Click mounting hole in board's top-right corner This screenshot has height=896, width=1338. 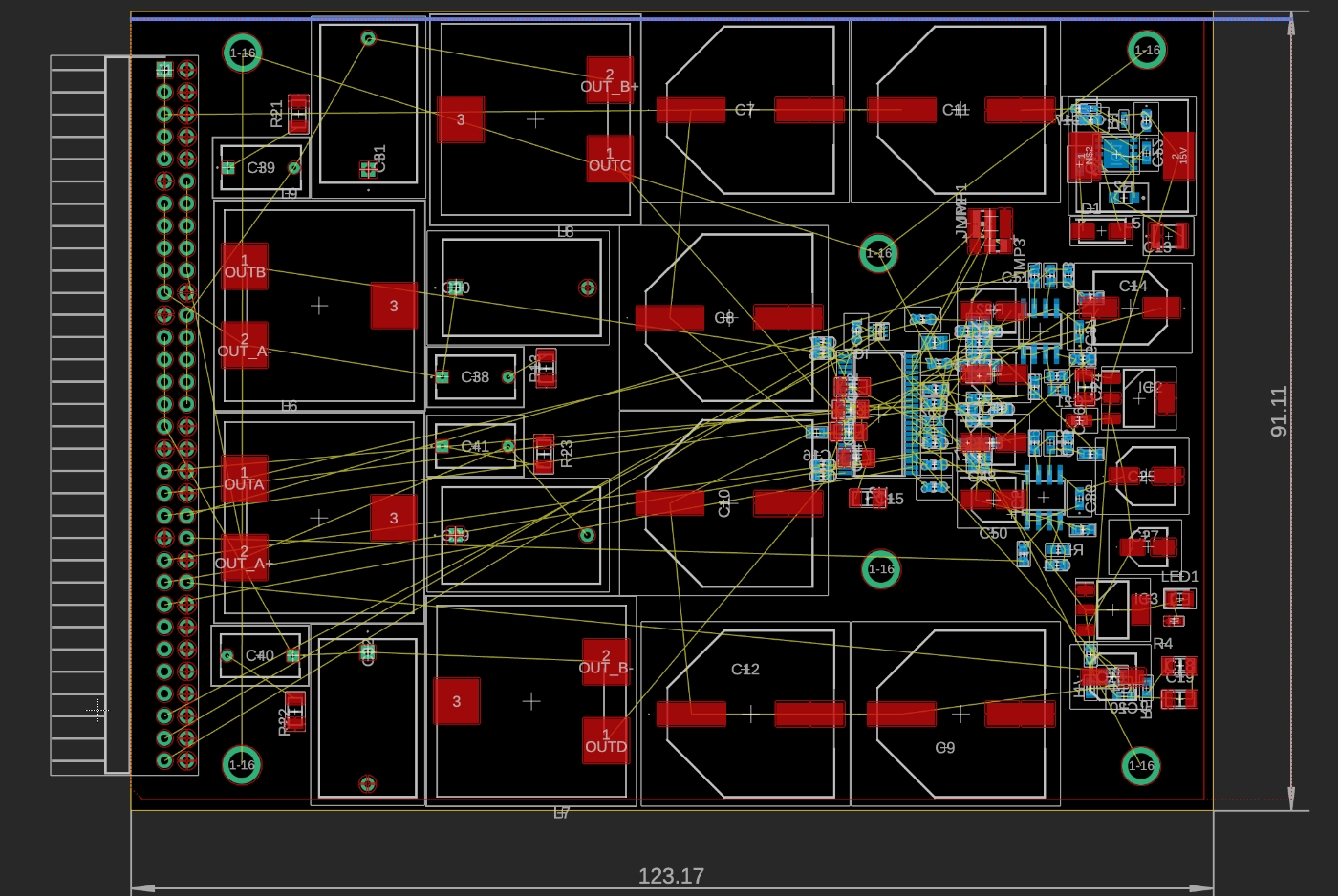point(1147,50)
